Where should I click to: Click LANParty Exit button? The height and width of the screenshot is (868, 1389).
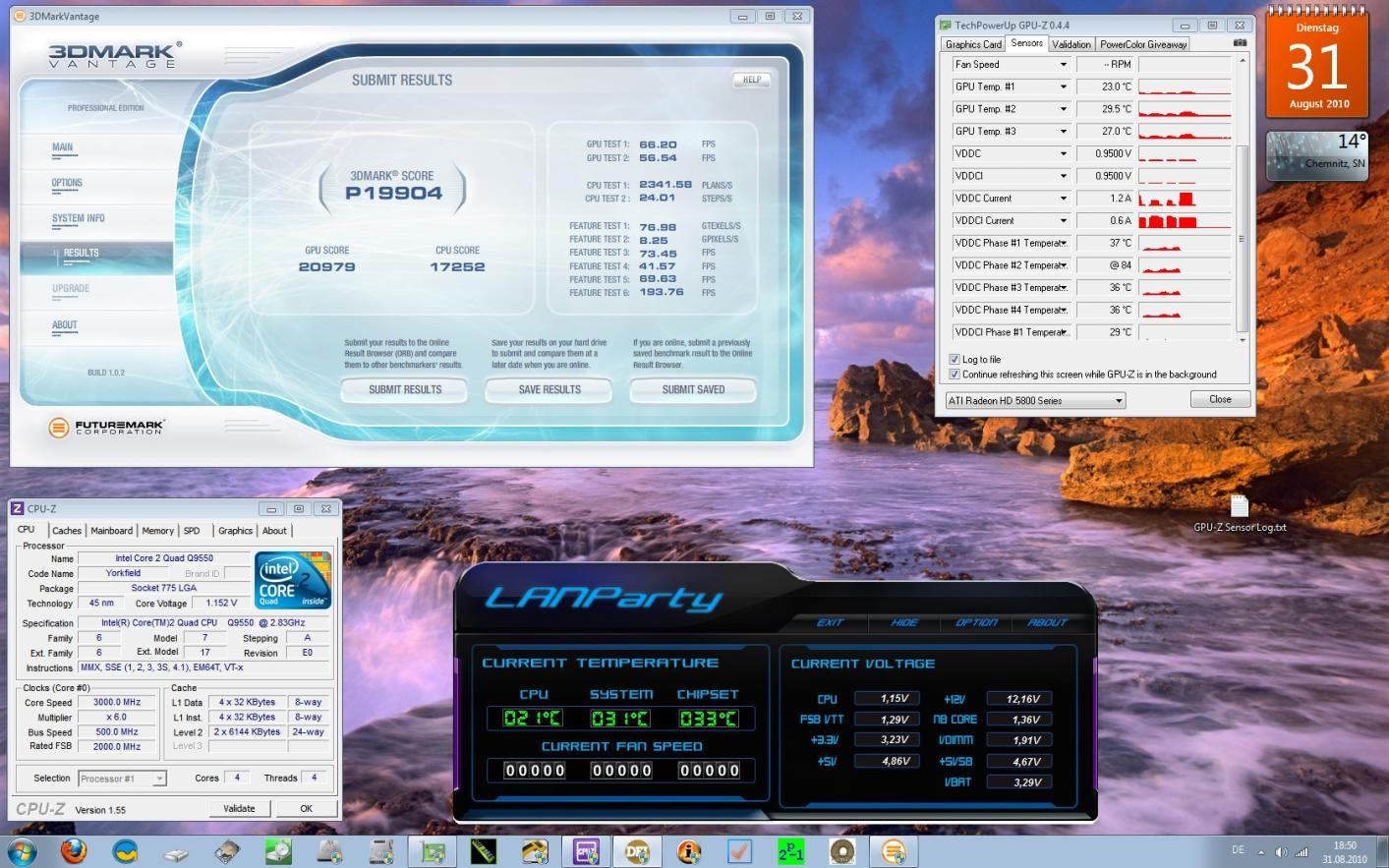pos(830,622)
